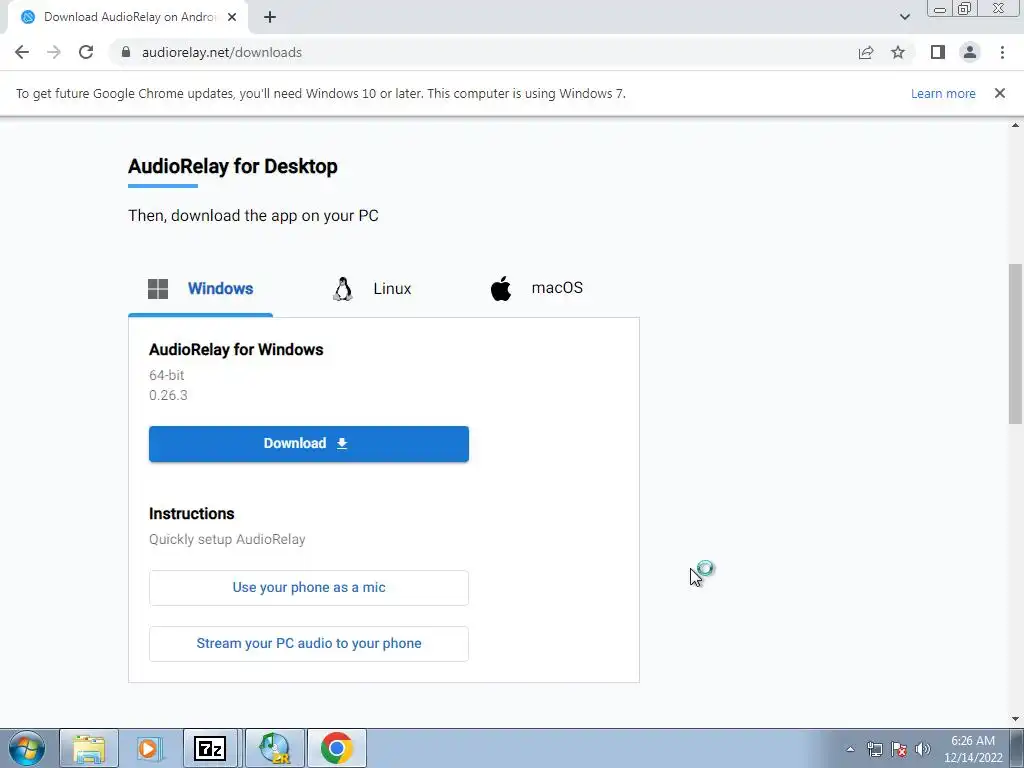Click the network tray icon
The image size is (1024, 768).
pos(874,749)
